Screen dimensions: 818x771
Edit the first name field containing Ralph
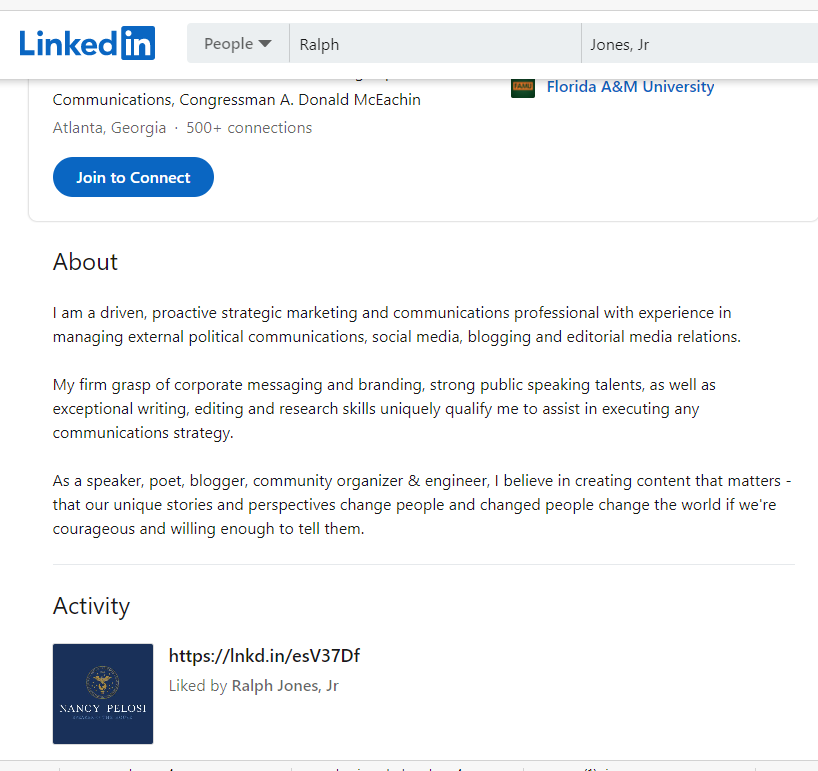pos(435,44)
